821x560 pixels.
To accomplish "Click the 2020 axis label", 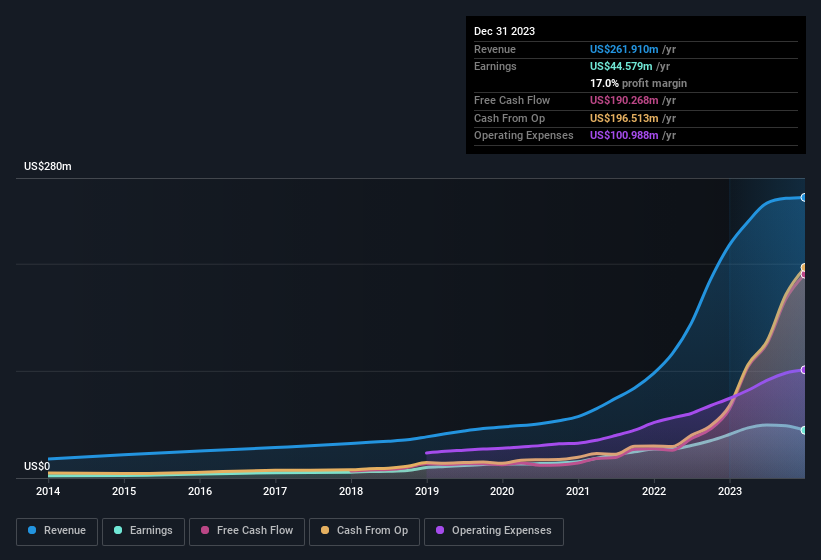I will pos(502,491).
